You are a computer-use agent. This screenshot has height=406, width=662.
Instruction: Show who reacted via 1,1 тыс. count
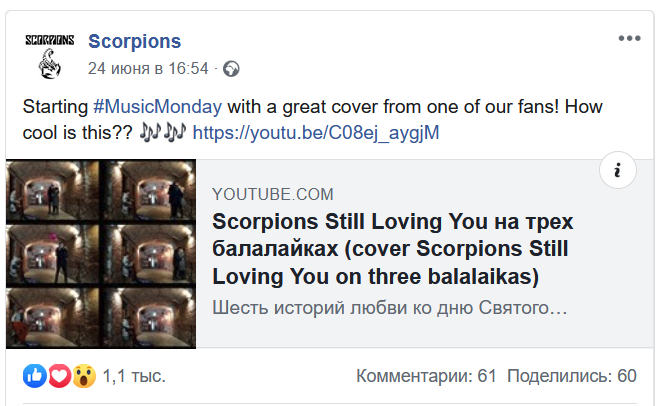point(134,376)
